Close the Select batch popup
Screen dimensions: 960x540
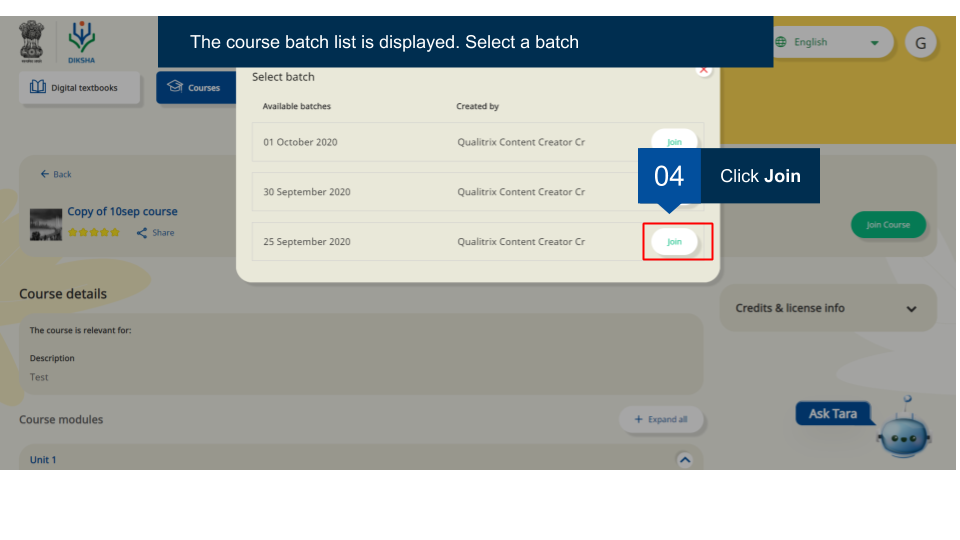pos(704,70)
